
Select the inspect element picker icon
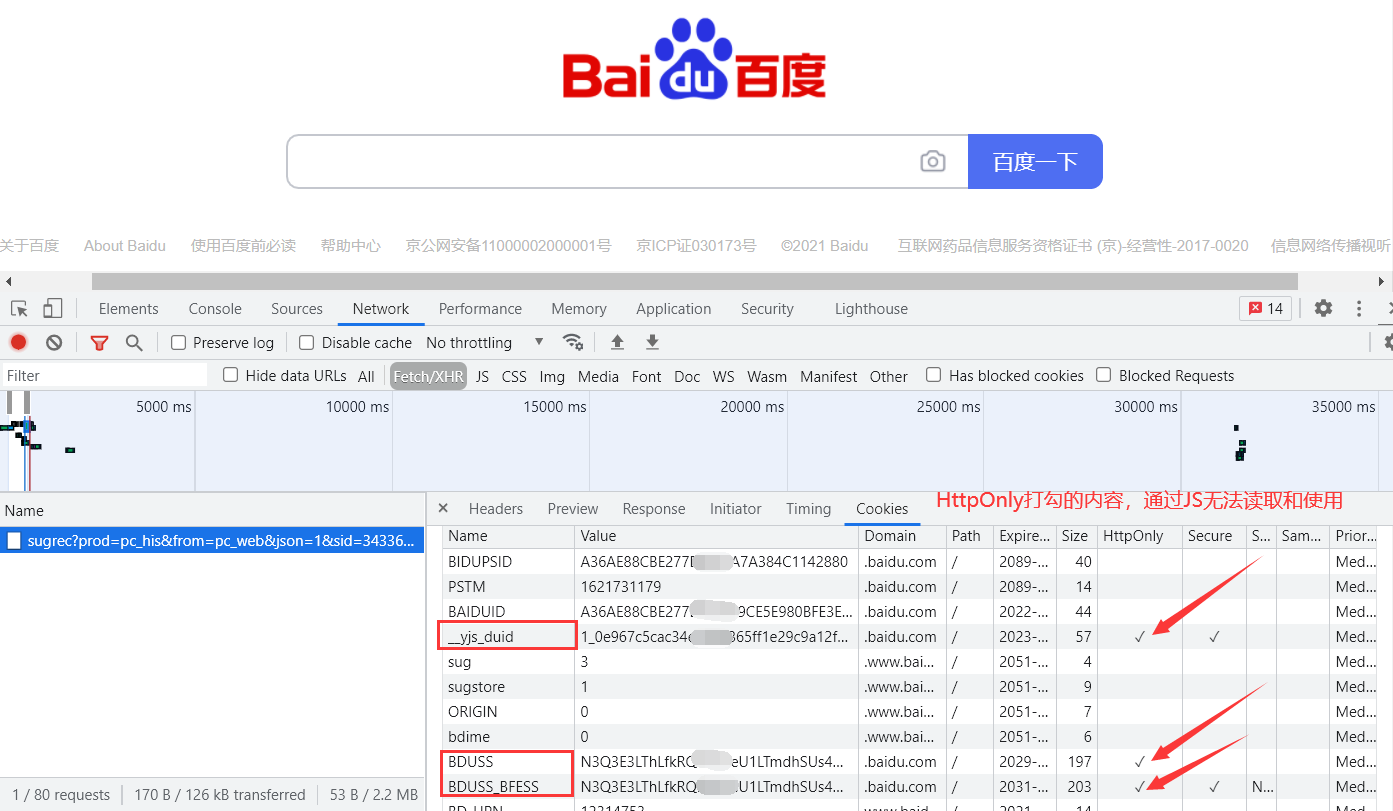[x=19, y=308]
